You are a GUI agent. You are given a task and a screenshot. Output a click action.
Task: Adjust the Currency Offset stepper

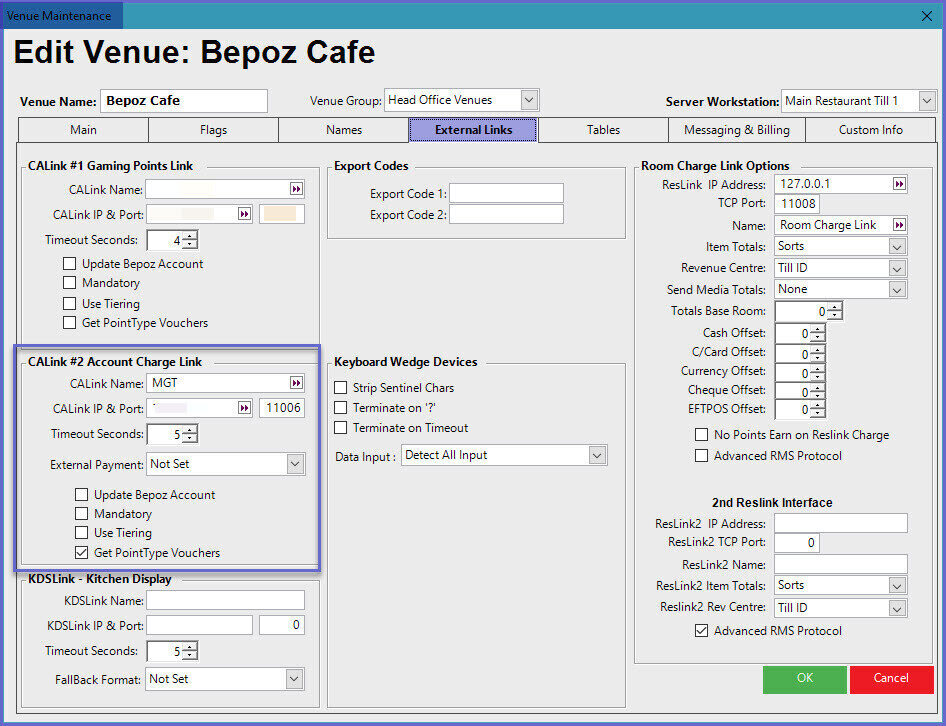pos(817,372)
